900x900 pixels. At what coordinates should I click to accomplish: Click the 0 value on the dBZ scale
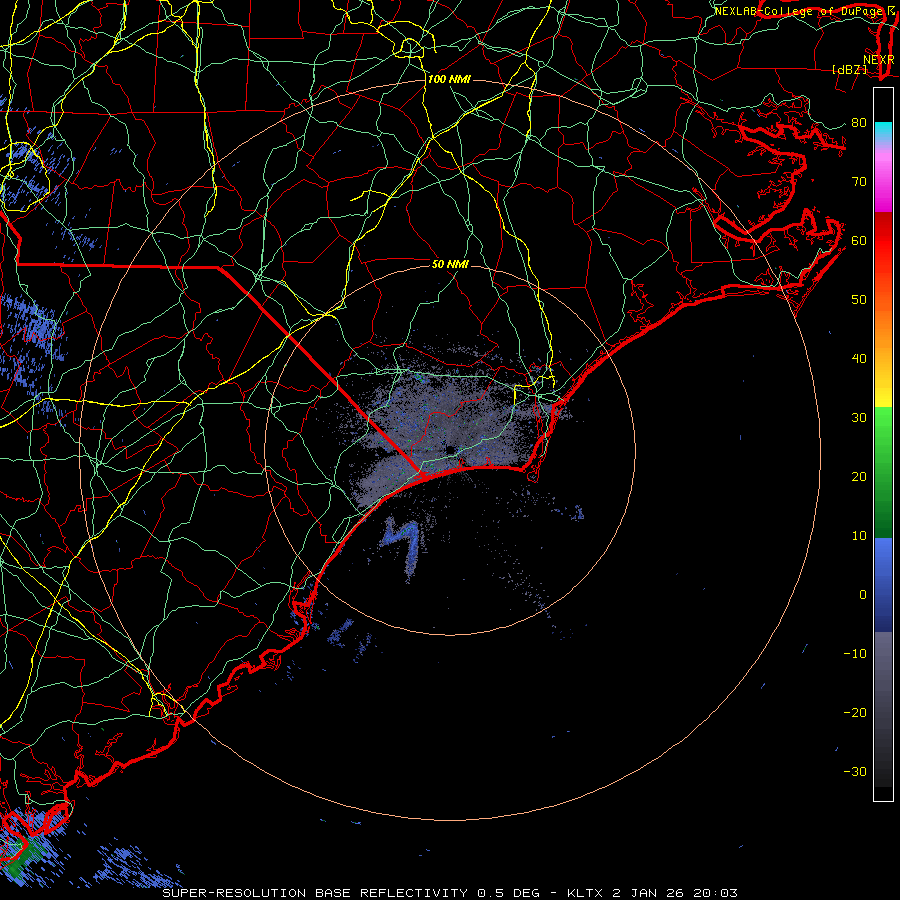click(863, 595)
